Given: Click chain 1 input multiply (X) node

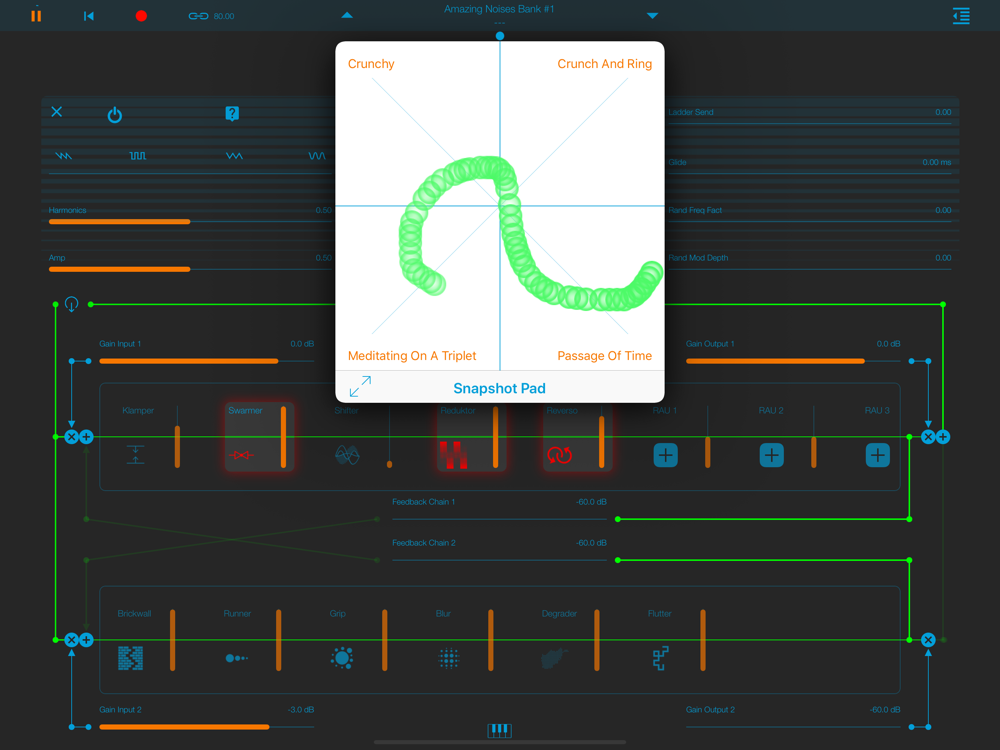Looking at the screenshot, I should (71, 437).
